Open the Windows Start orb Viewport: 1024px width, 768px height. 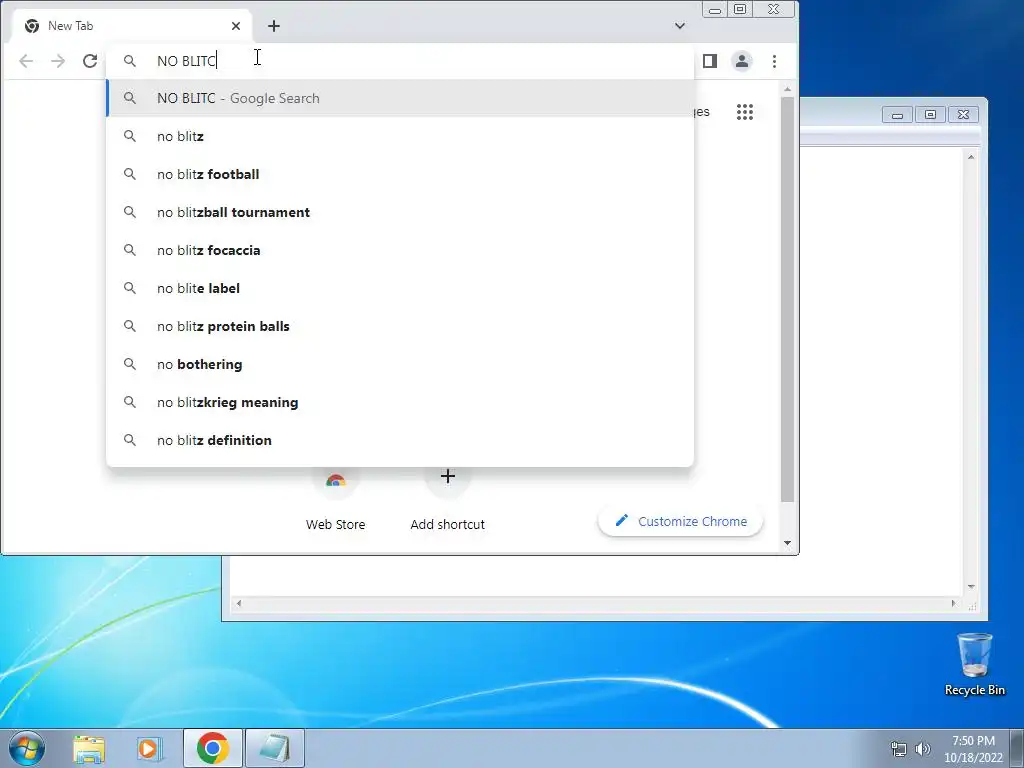(x=27, y=748)
